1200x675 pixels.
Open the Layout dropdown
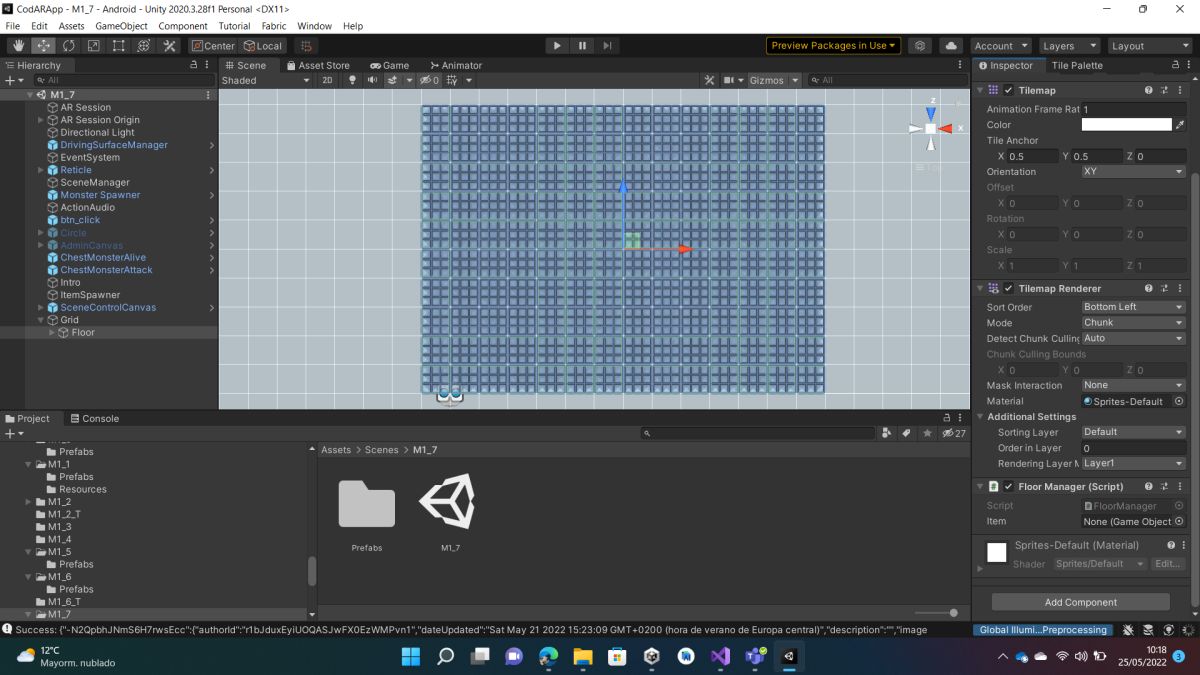click(1149, 45)
